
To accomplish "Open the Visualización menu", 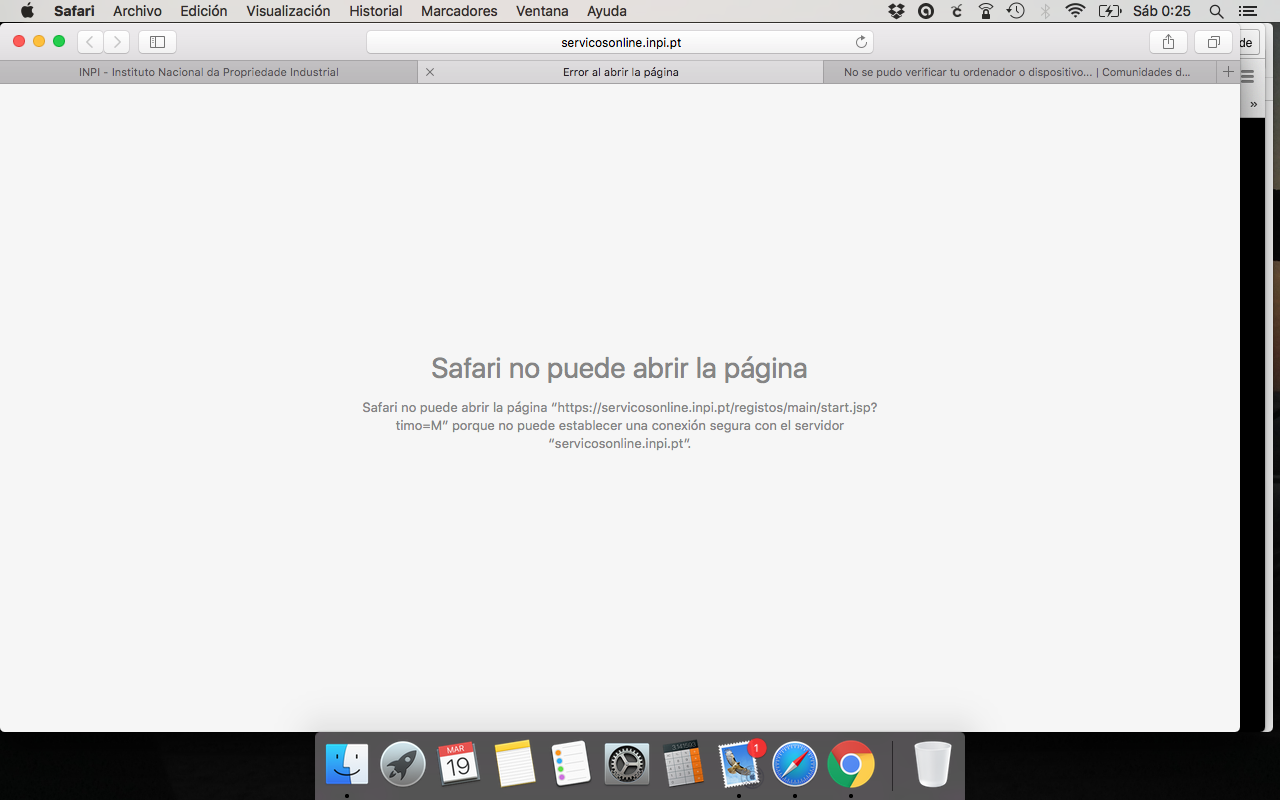I will 288,11.
